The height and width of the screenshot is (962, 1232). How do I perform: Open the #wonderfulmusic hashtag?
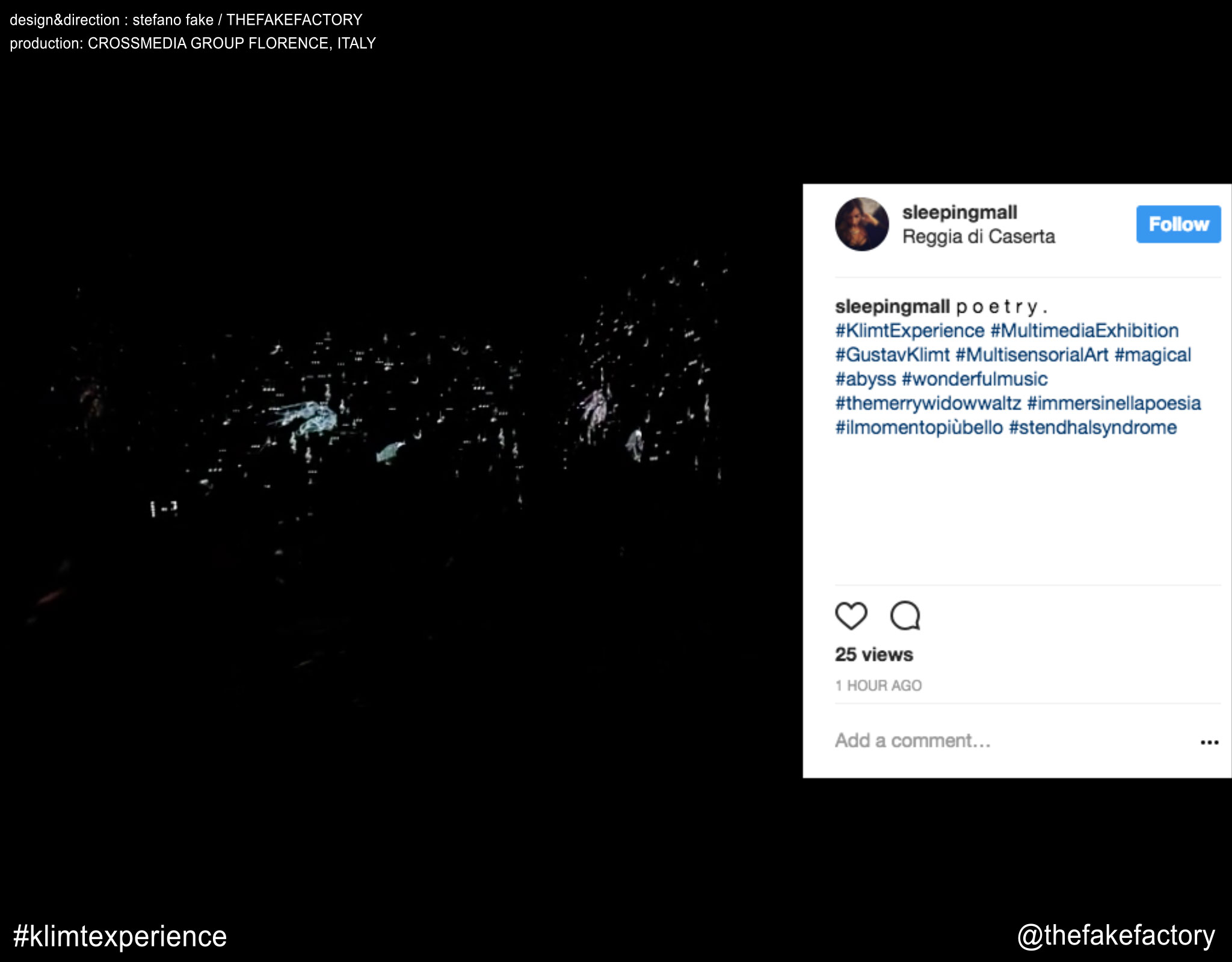click(x=975, y=379)
